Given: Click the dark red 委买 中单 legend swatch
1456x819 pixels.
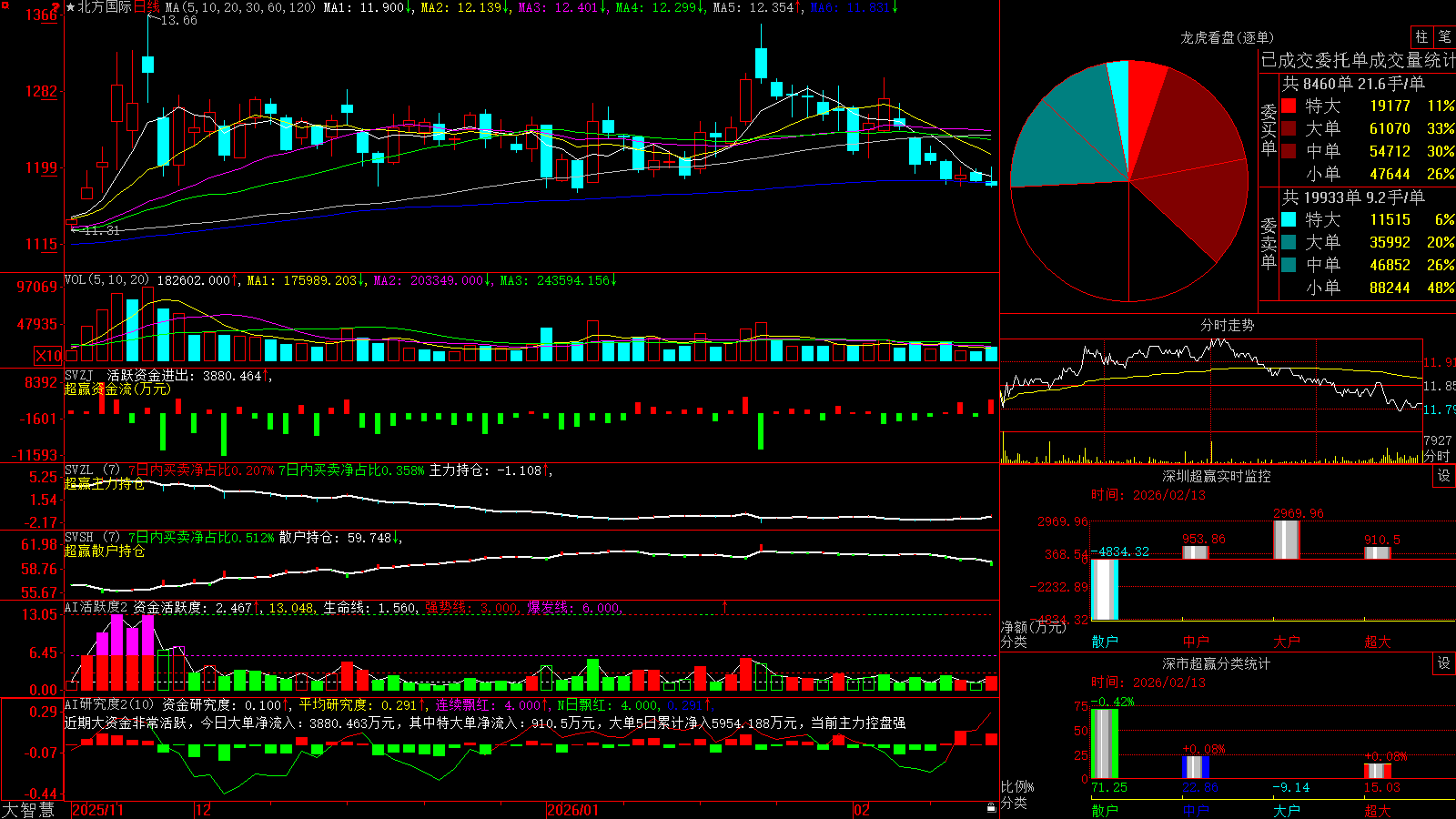Looking at the screenshot, I should tap(1289, 151).
